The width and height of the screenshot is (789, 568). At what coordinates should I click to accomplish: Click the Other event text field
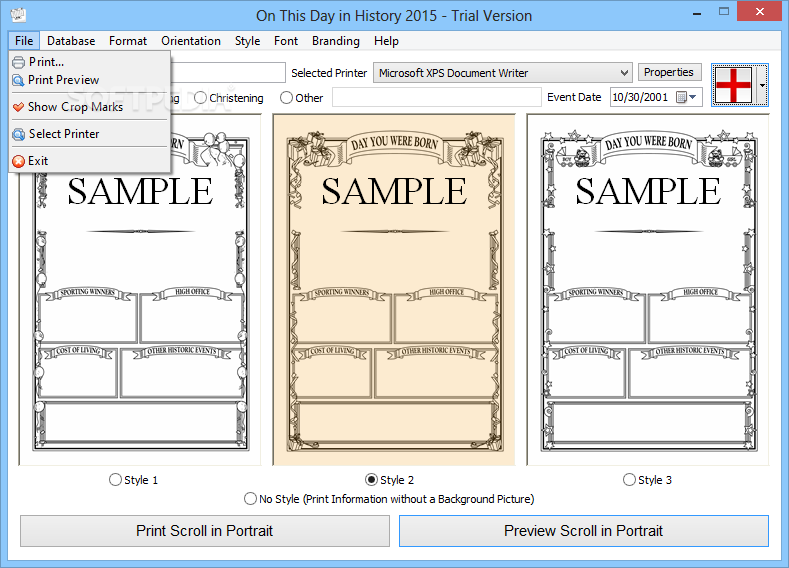(436, 97)
